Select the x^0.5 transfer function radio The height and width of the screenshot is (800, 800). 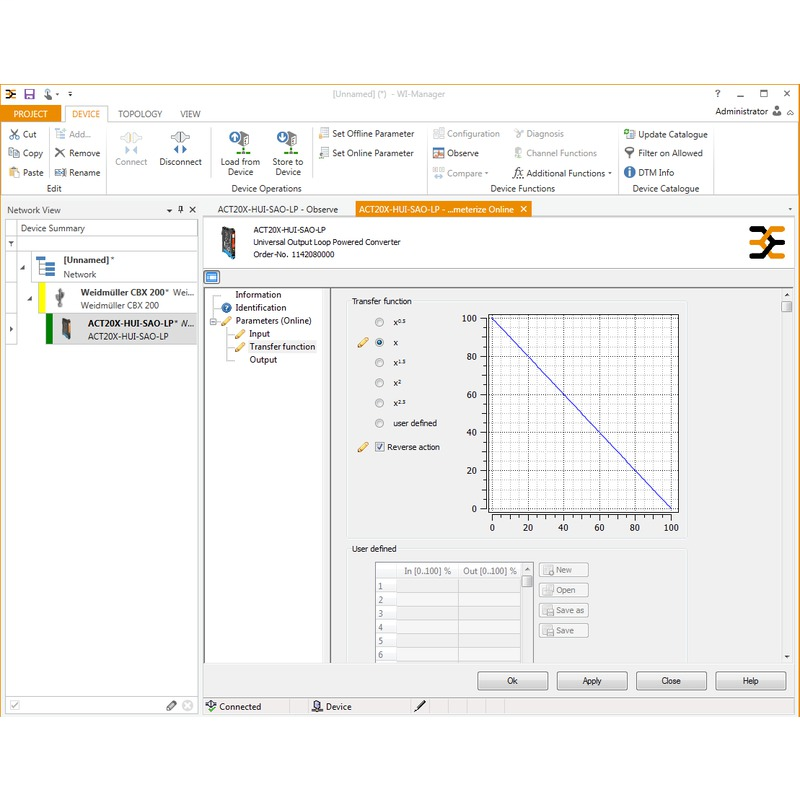[379, 322]
